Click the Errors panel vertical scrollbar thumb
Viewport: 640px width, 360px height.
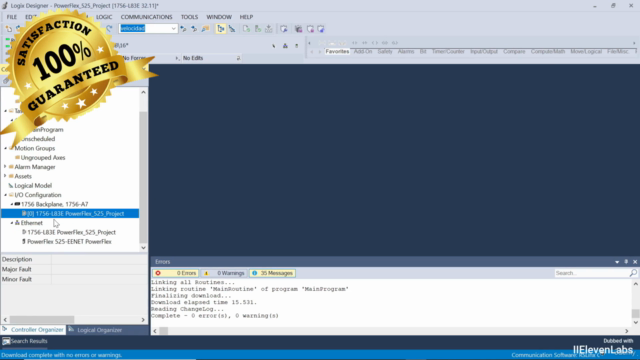point(636,313)
